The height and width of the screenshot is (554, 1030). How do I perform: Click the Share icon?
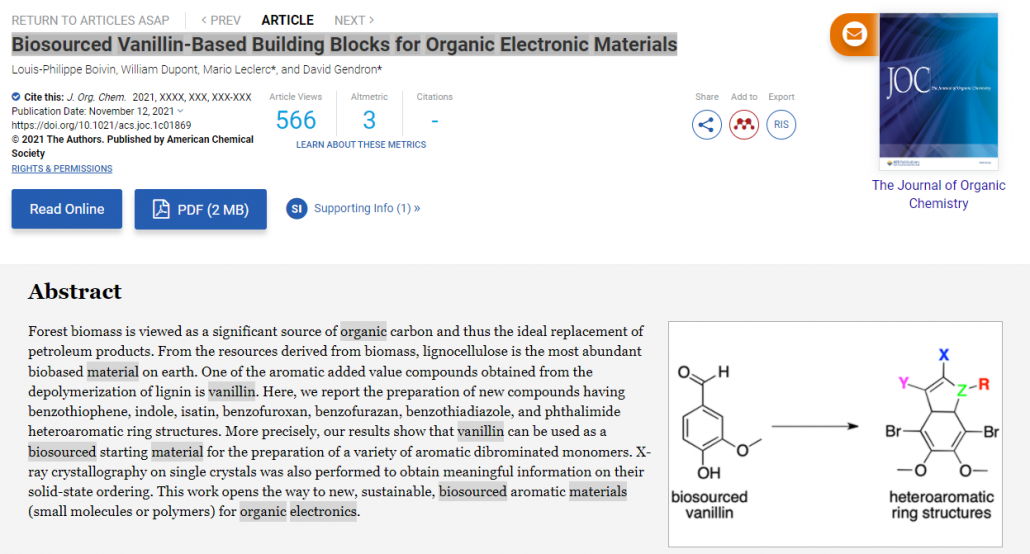click(706, 125)
